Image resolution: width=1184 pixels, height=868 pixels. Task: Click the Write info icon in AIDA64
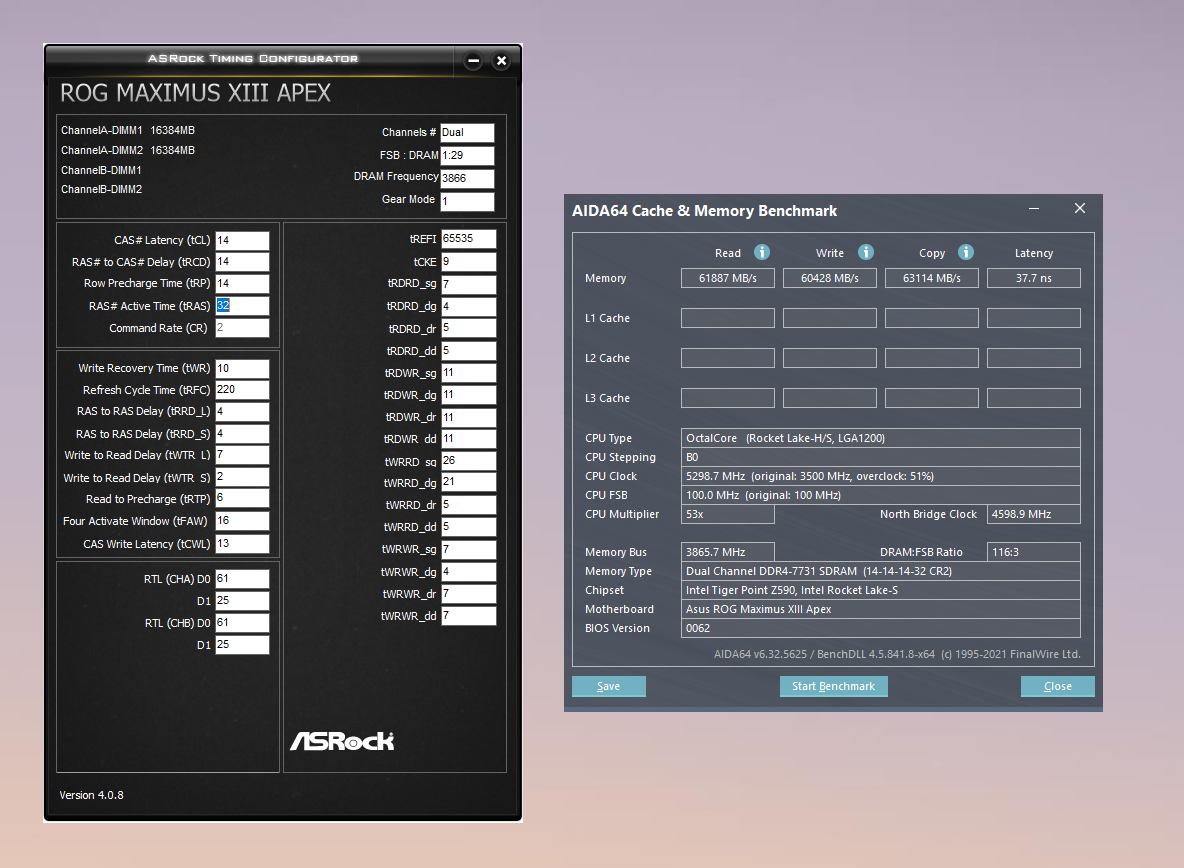866,252
